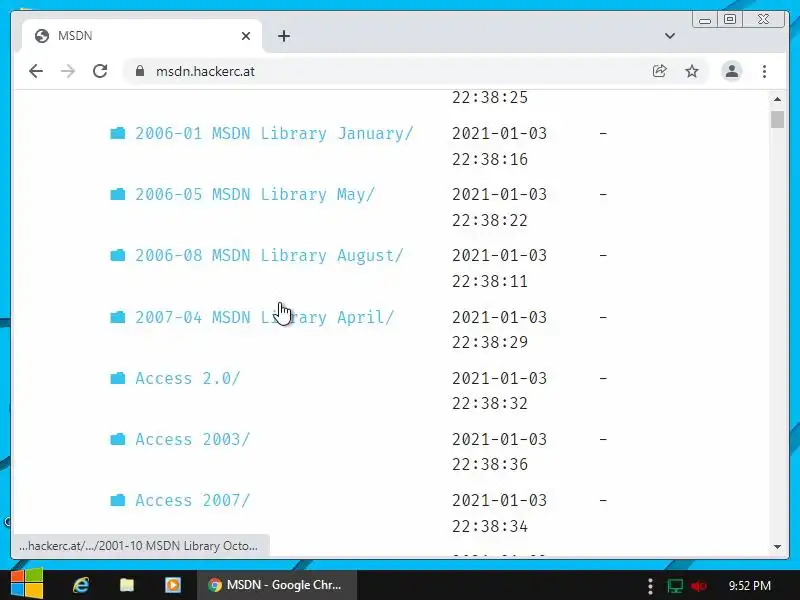800x600 pixels.
Task: Click folder icon beside 2006-01 January
Action: [118, 133]
